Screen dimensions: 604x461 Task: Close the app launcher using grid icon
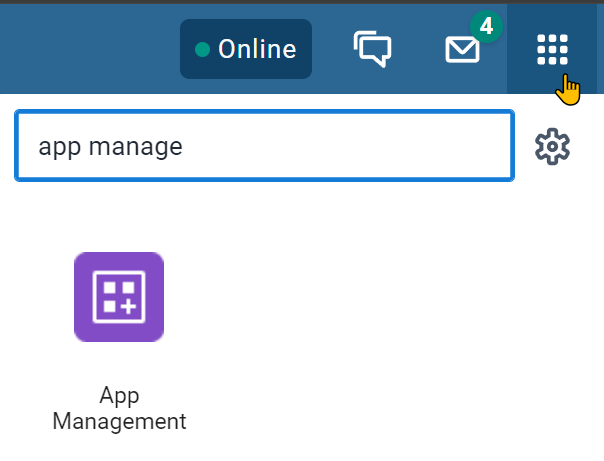552,49
